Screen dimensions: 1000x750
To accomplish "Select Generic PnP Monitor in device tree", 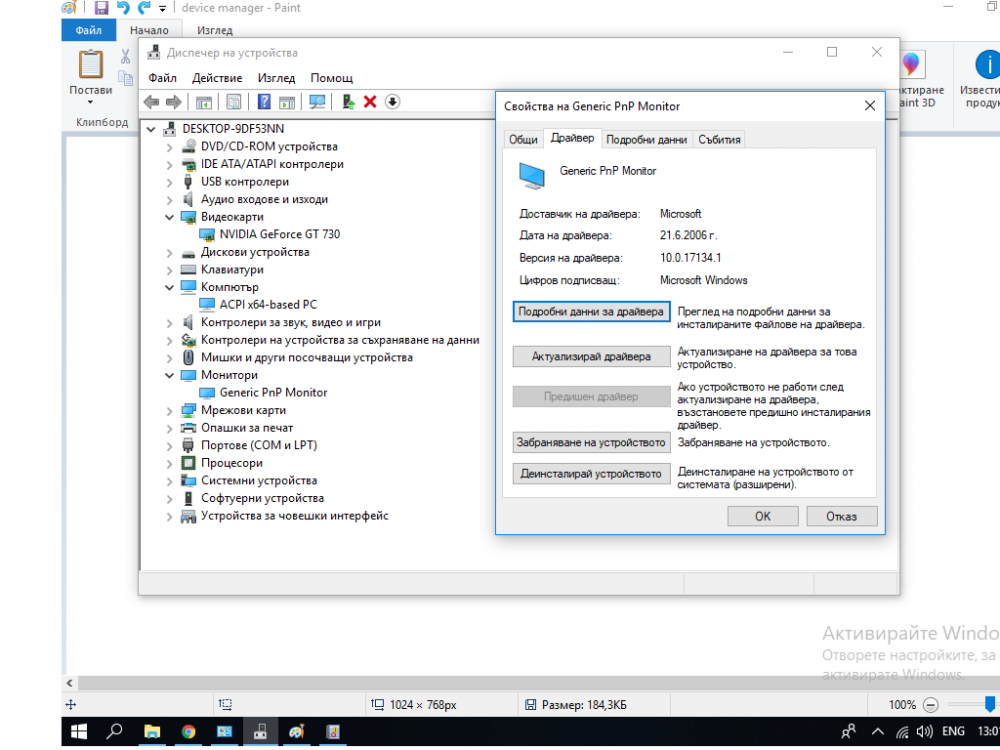I will point(273,392).
